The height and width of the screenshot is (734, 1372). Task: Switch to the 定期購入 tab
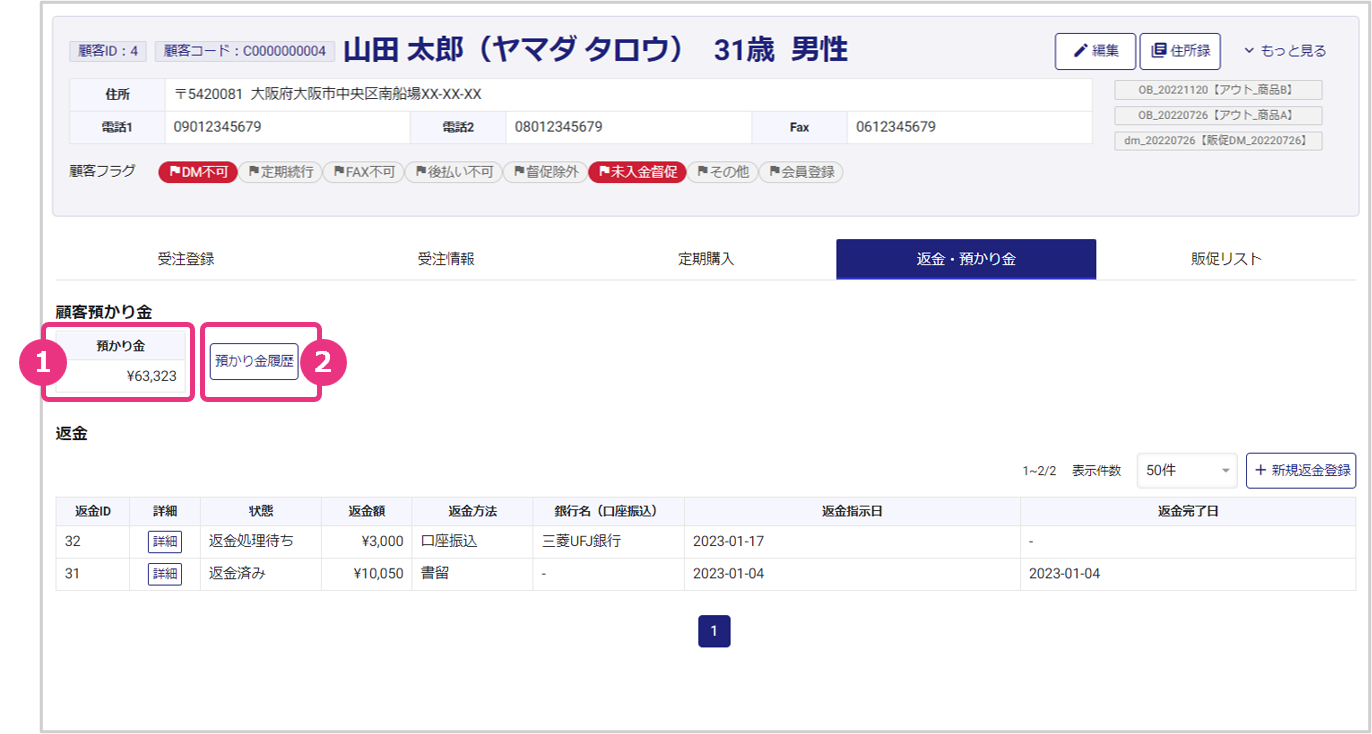point(706,259)
